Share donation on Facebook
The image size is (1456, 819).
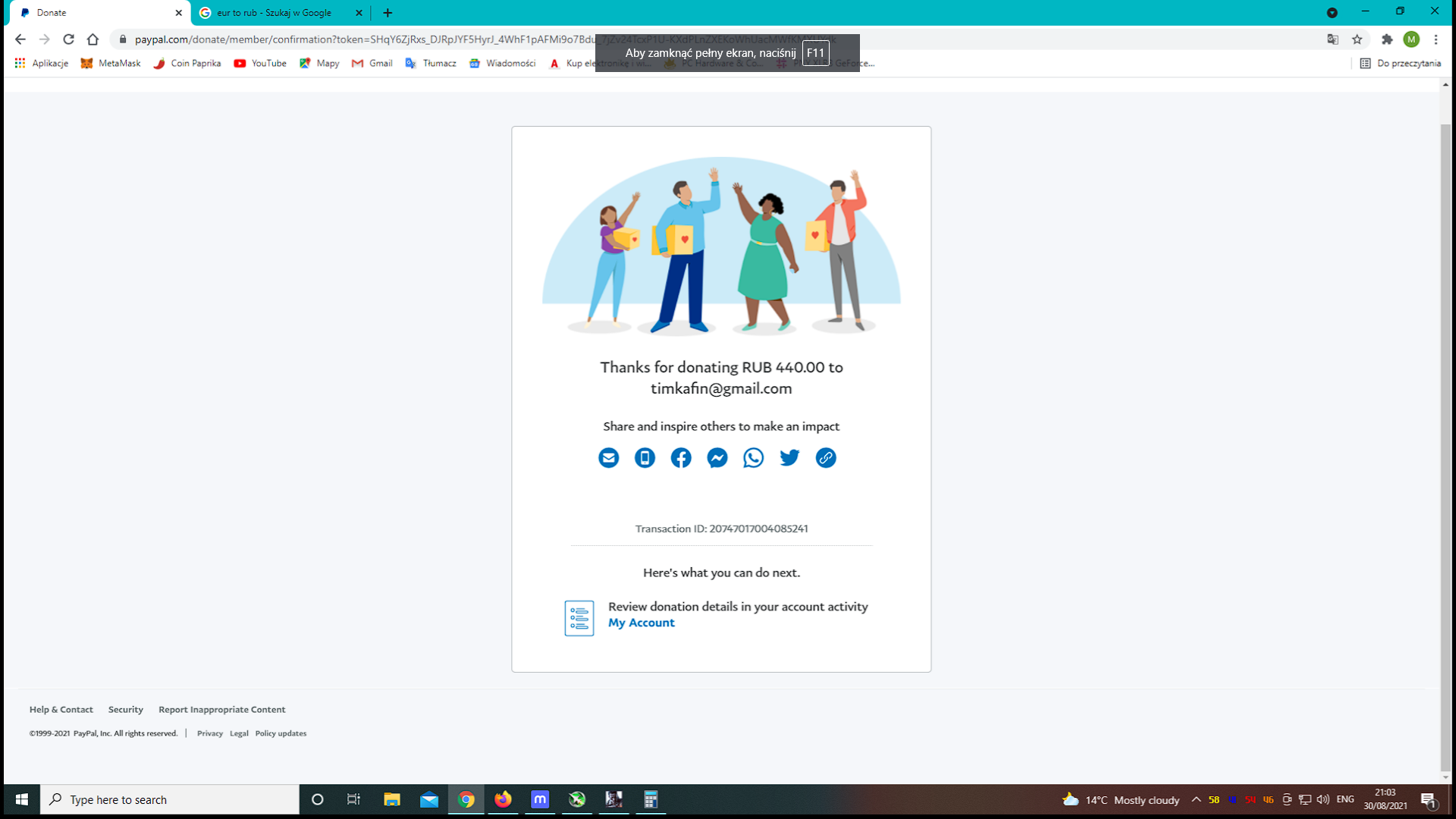point(681,458)
